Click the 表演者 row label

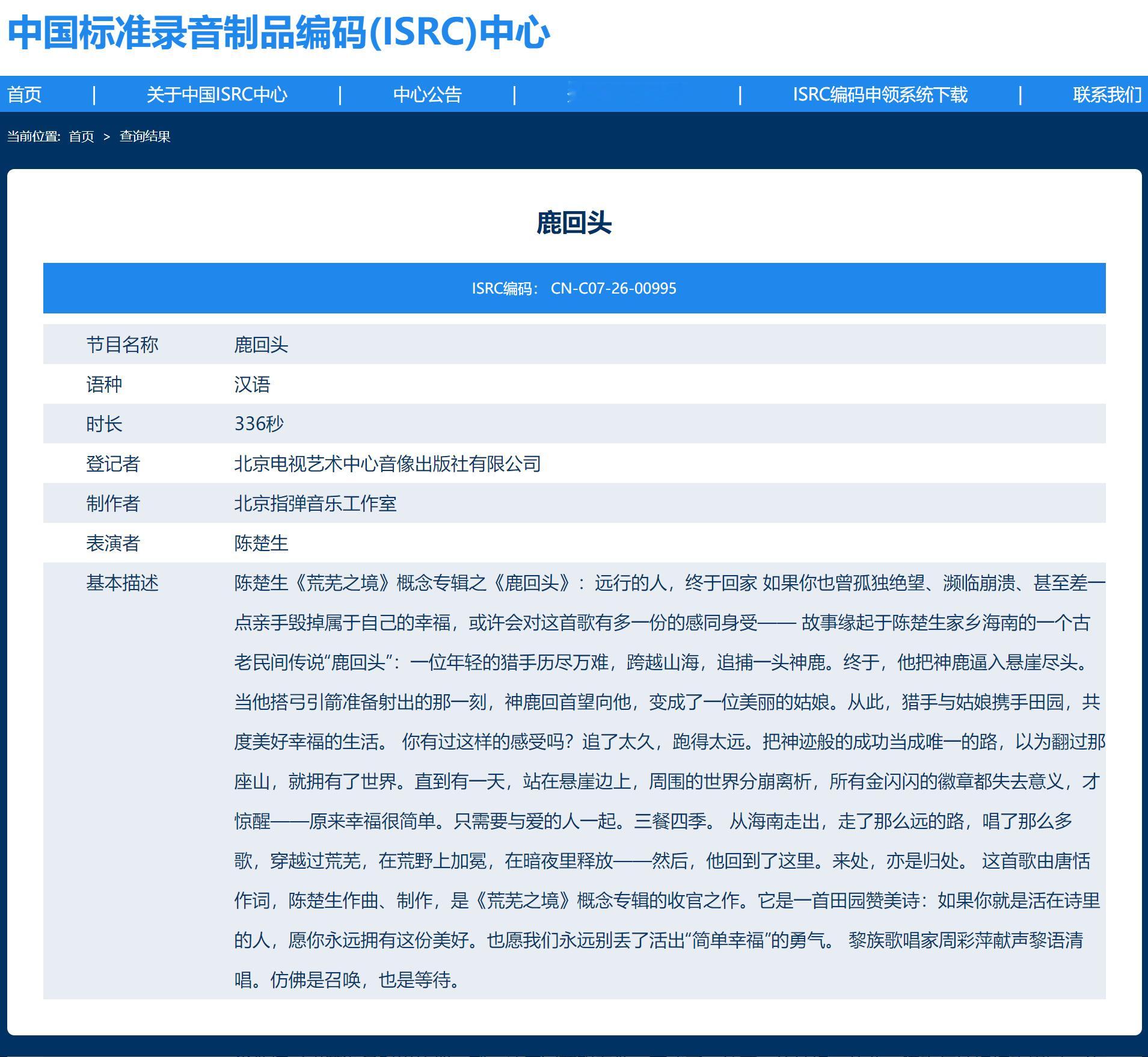pyautogui.click(x=113, y=543)
